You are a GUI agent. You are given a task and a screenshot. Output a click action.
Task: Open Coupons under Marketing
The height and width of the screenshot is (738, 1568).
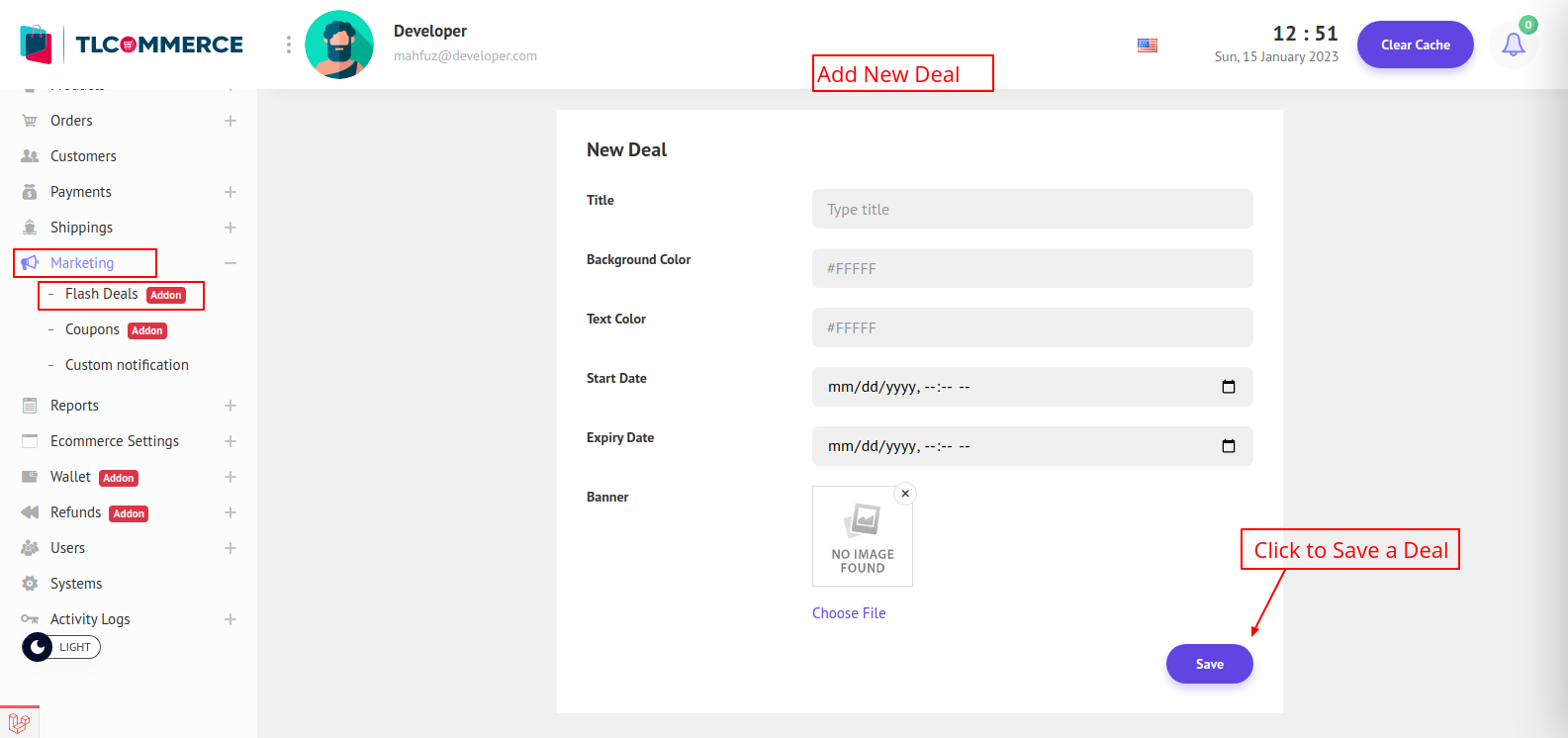(x=92, y=329)
